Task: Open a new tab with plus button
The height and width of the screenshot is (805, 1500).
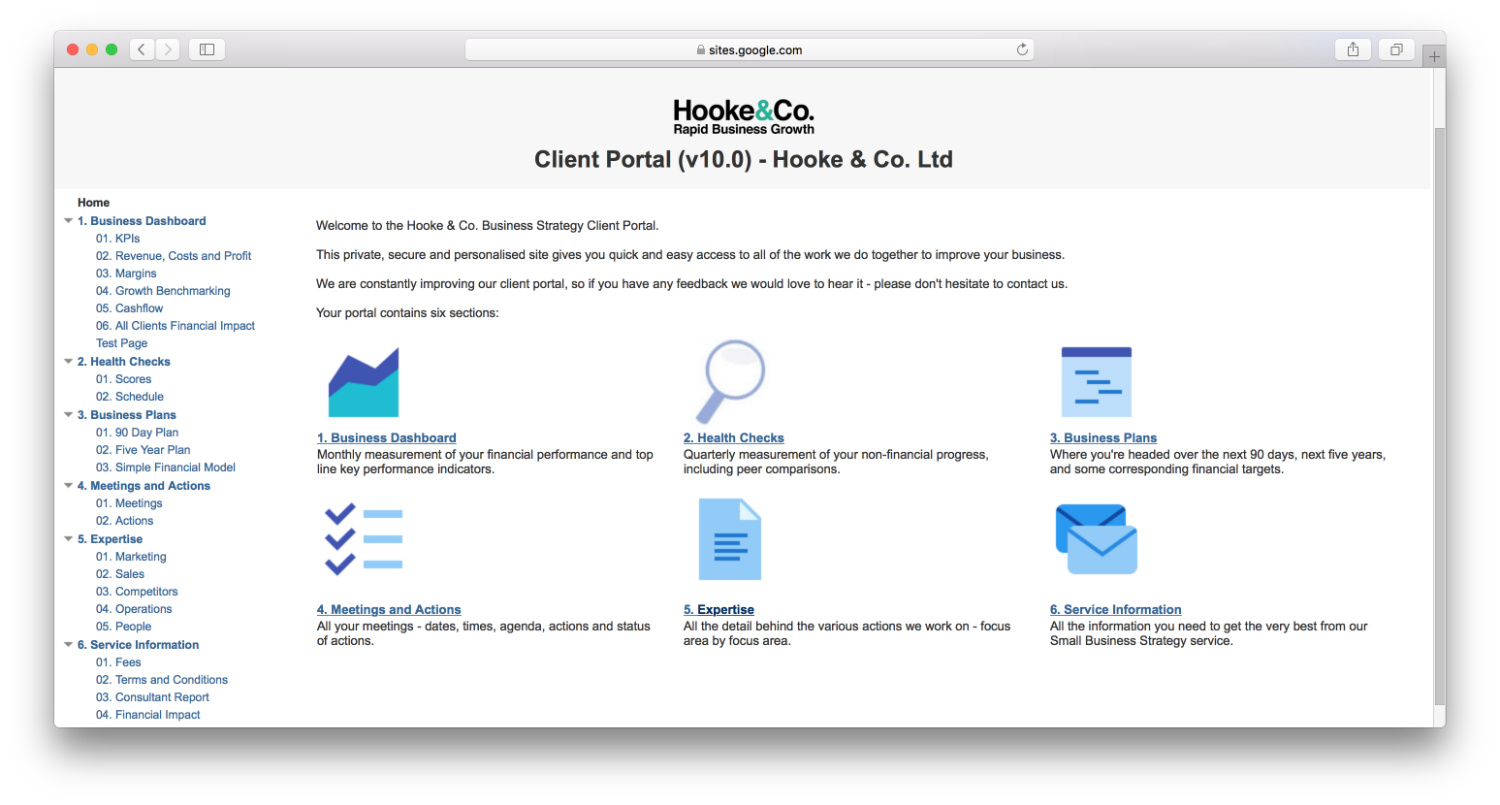Action: coord(1434,57)
